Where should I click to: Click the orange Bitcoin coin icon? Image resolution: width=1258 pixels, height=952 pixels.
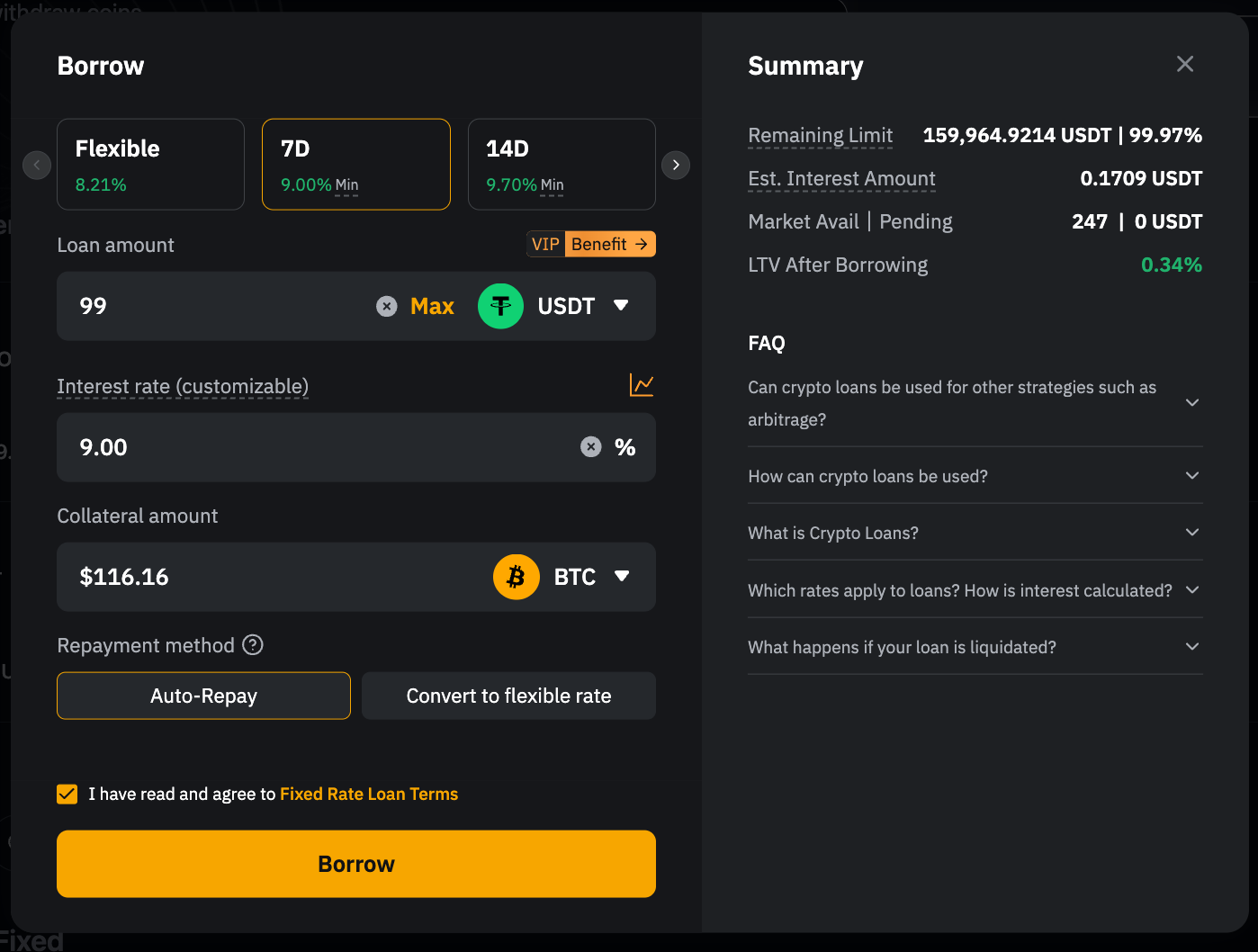tap(516, 577)
